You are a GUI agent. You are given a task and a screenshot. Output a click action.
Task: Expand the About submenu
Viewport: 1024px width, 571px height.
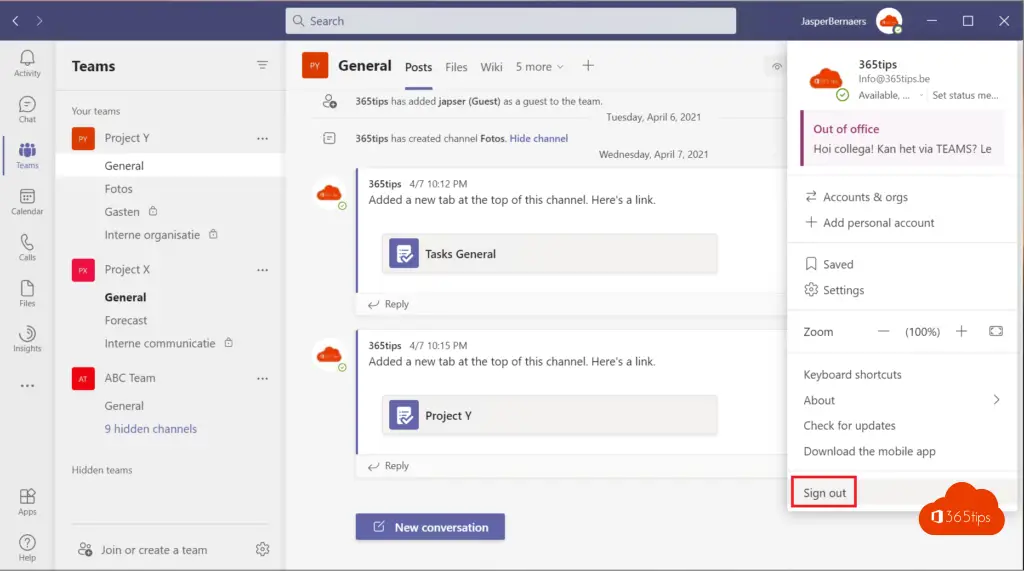coord(996,400)
